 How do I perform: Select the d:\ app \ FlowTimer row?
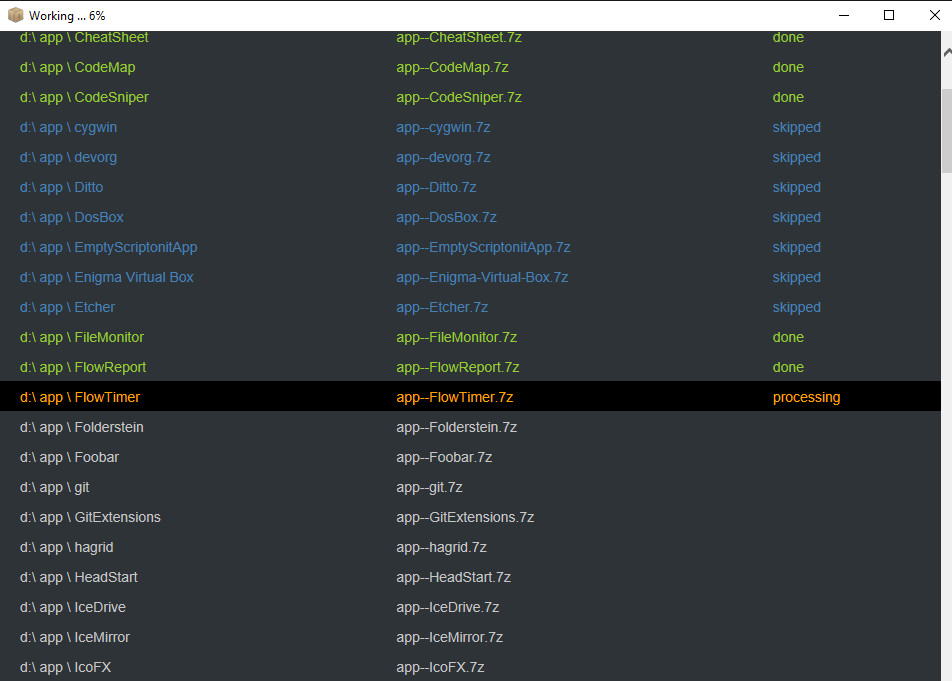pos(471,396)
